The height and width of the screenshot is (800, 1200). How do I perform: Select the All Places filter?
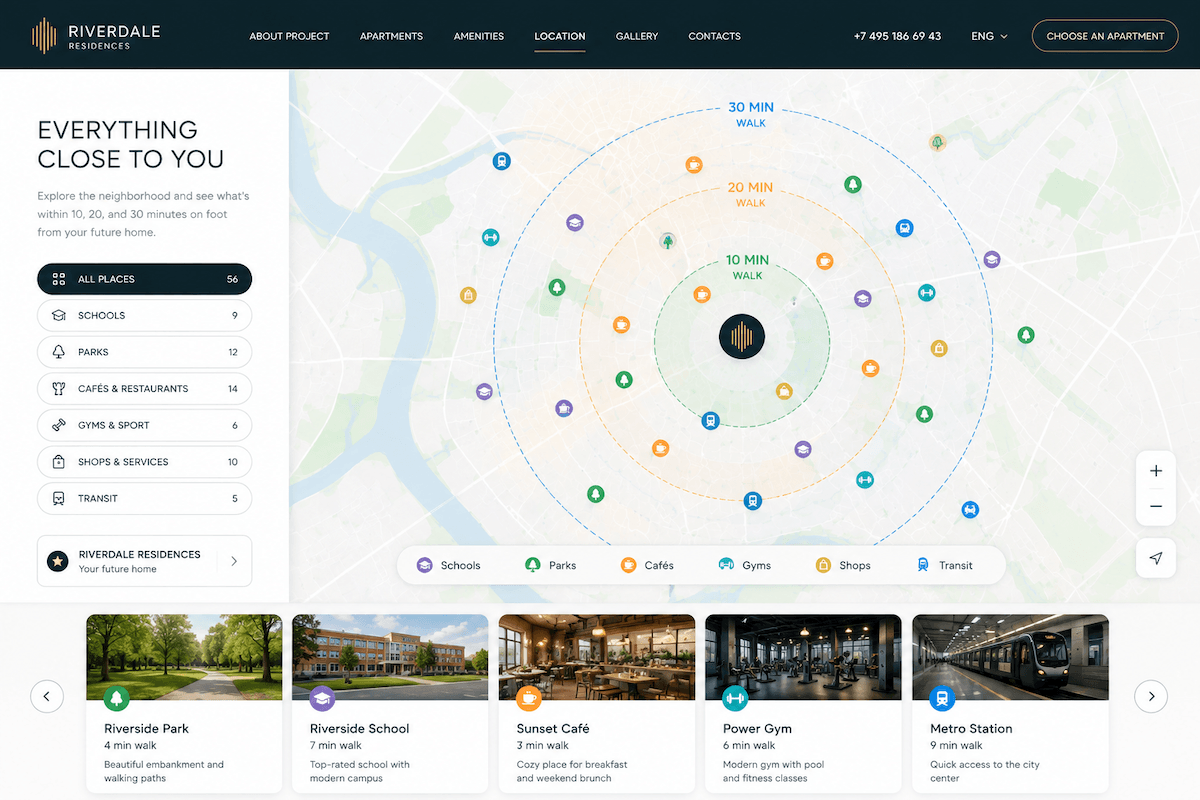tap(144, 279)
